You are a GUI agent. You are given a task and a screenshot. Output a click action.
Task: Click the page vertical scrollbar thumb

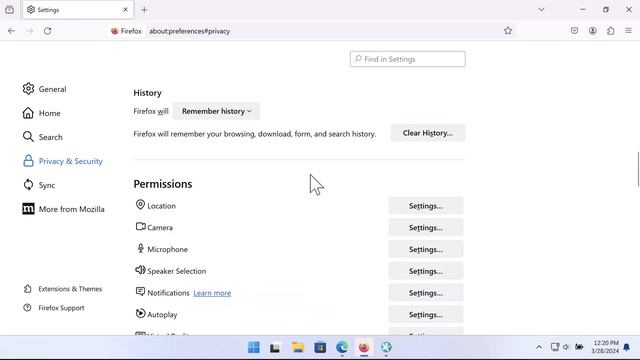(x=638, y=169)
